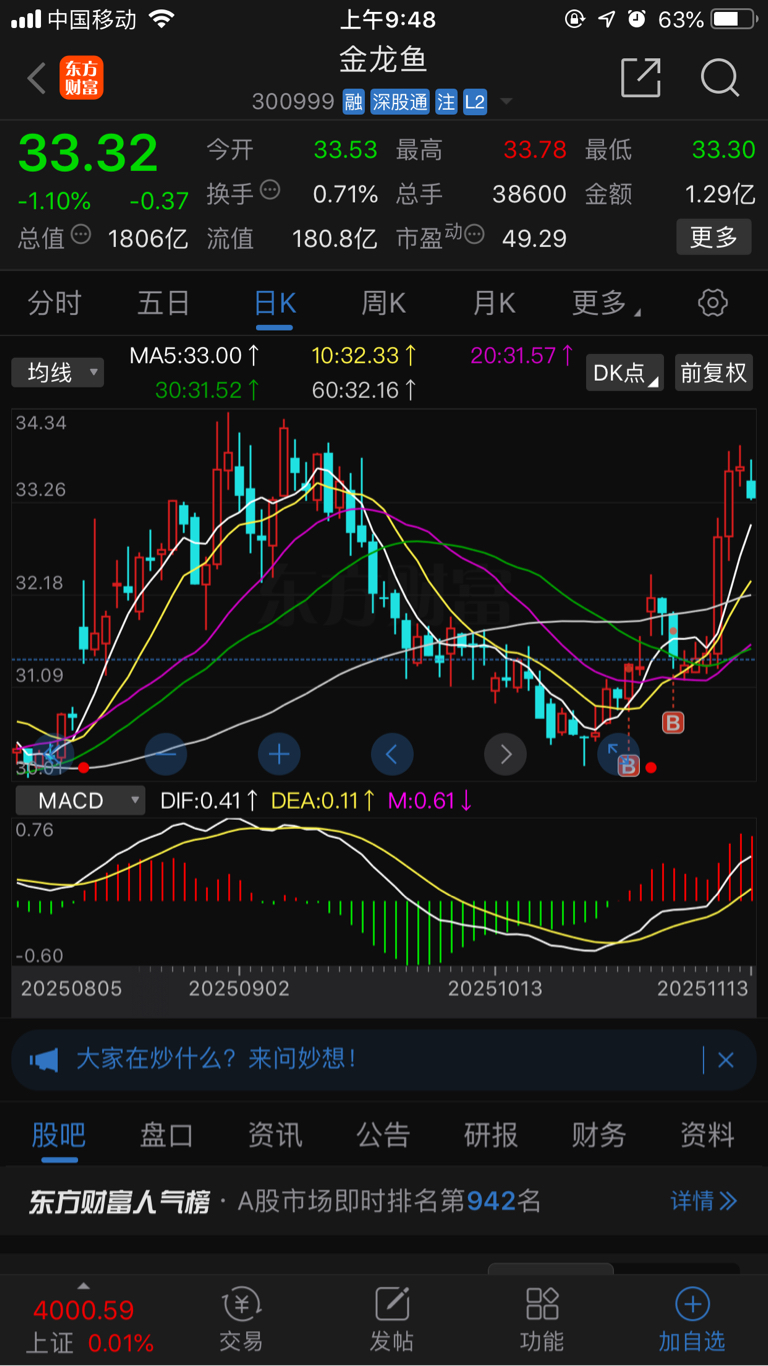Open the 均线 indicator dropdown

(58, 373)
